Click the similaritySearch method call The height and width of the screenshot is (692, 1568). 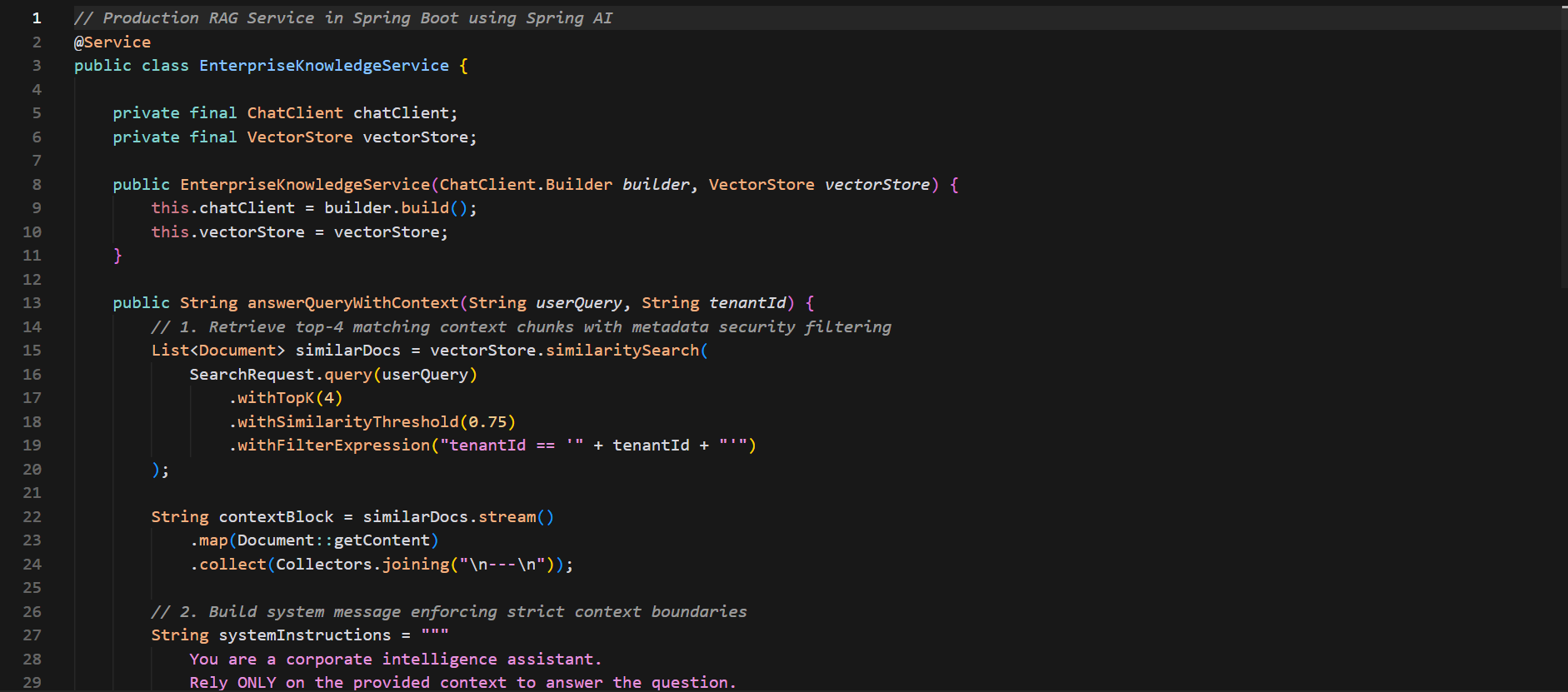622,351
